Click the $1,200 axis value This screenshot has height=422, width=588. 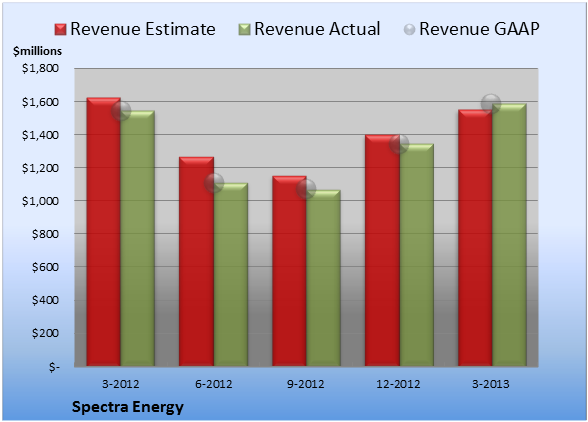pos(40,168)
